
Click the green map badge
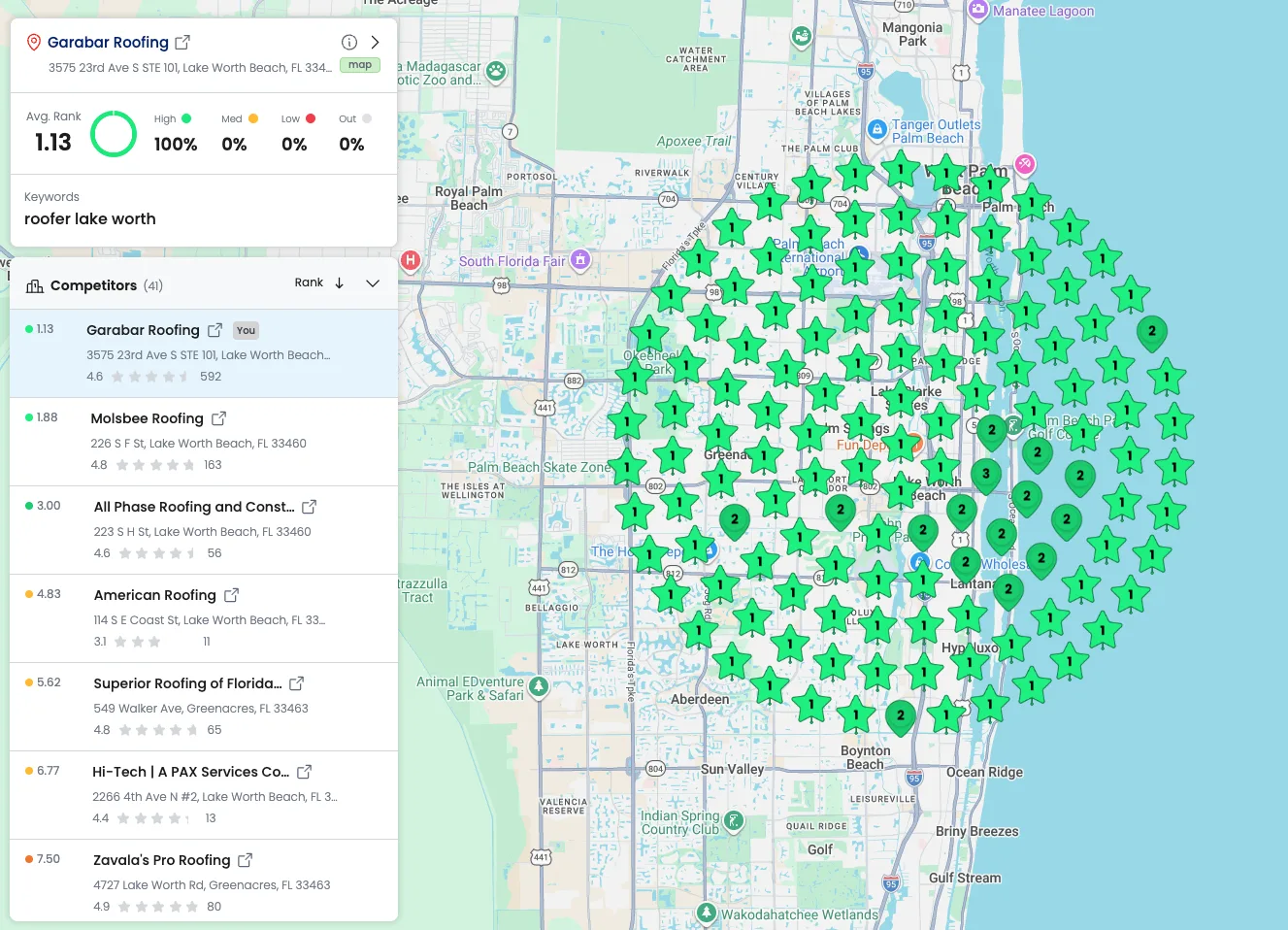[360, 65]
